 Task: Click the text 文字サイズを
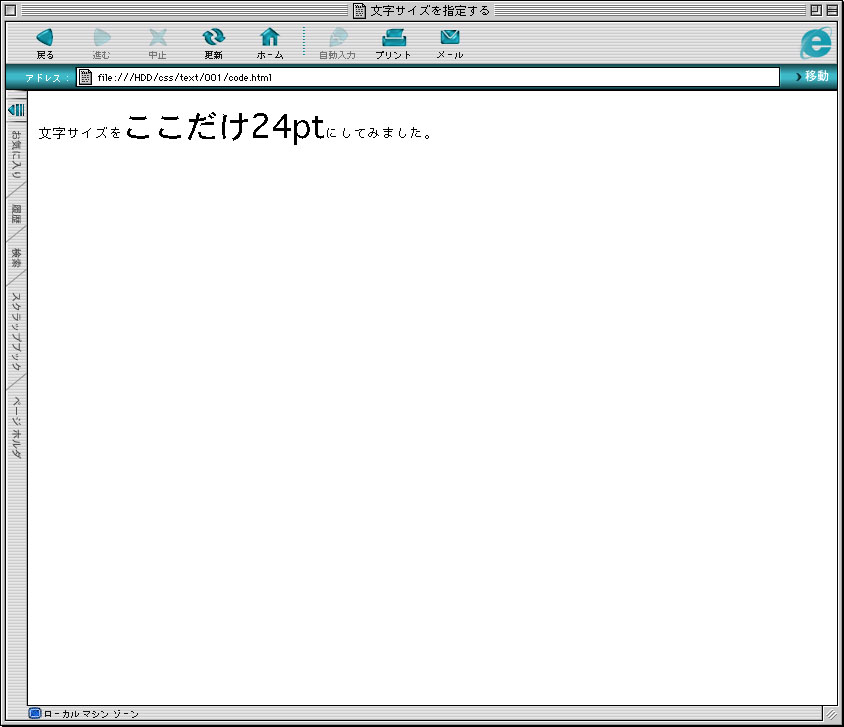tap(80, 133)
